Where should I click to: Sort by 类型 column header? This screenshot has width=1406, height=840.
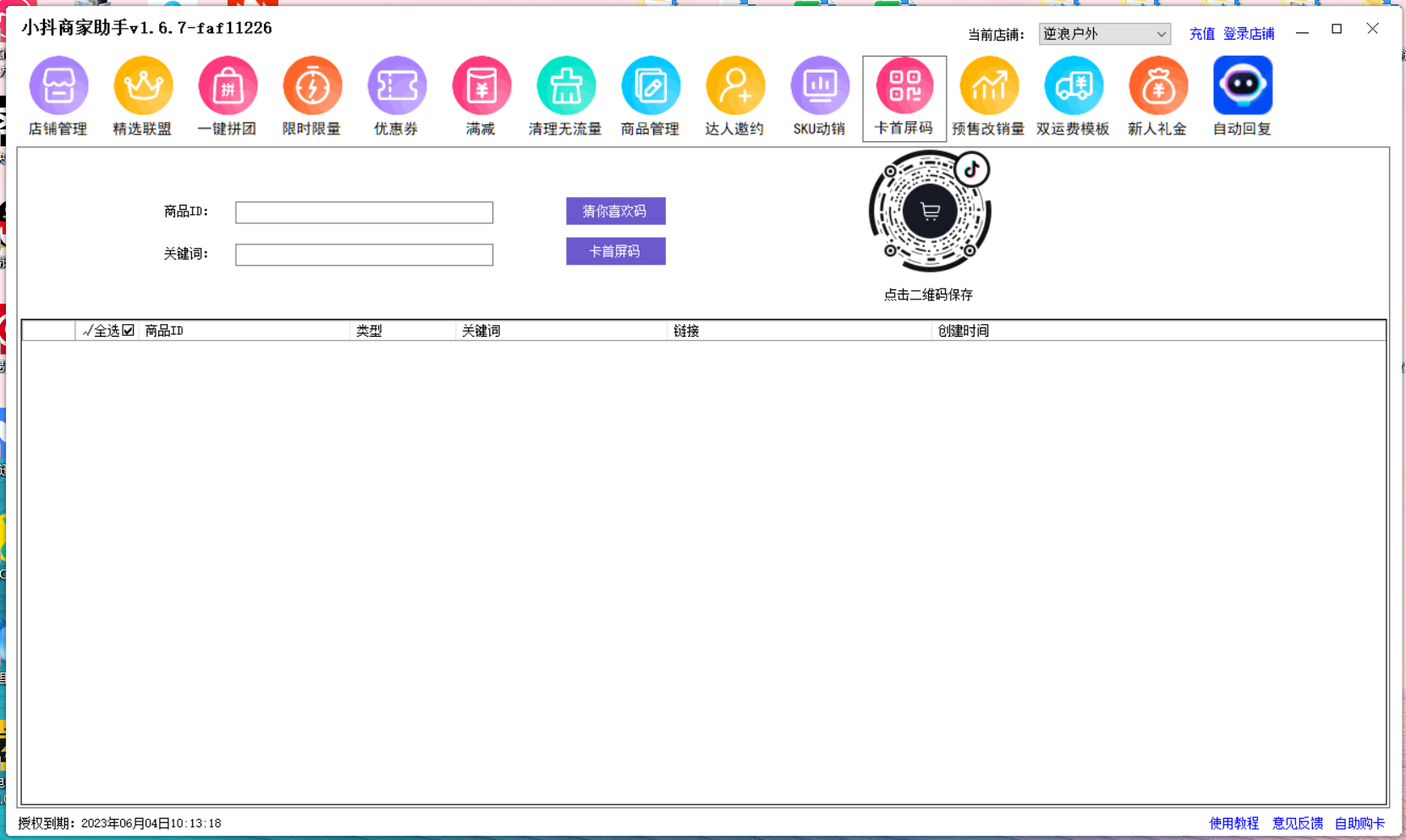coord(403,331)
